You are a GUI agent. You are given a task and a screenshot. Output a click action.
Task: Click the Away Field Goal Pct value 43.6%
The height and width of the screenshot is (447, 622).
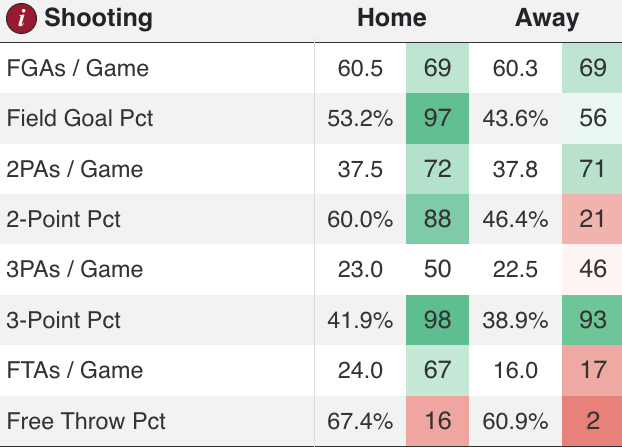tap(515, 119)
